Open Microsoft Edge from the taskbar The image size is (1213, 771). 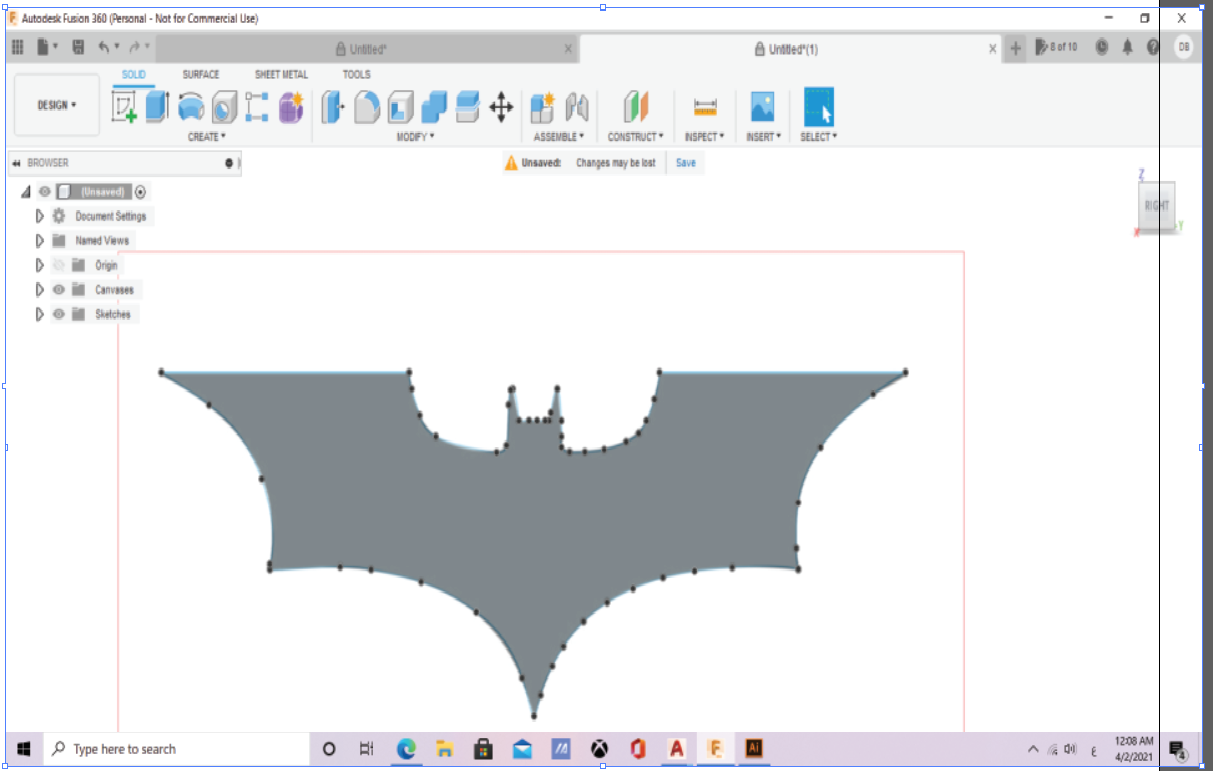[x=407, y=748]
